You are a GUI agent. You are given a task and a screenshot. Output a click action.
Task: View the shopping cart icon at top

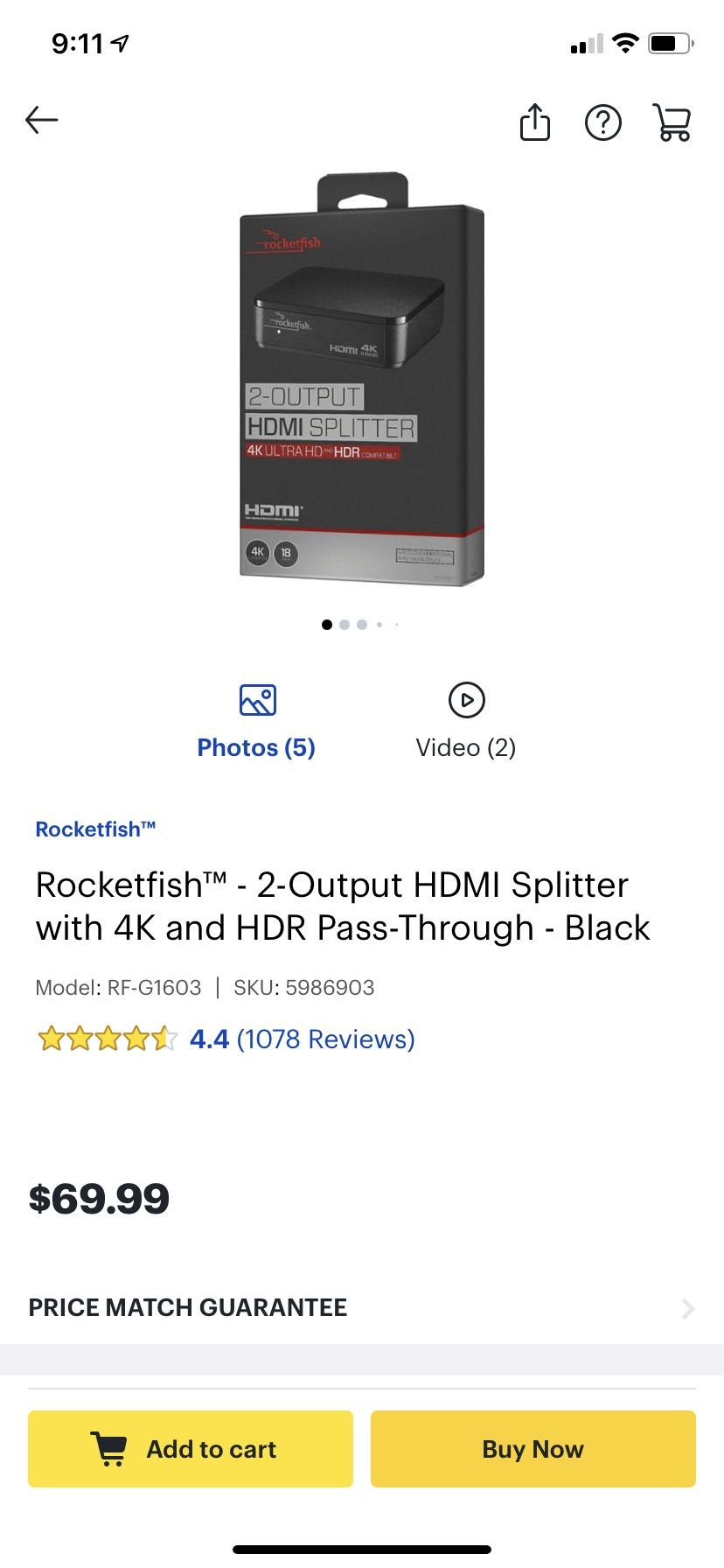[672, 122]
